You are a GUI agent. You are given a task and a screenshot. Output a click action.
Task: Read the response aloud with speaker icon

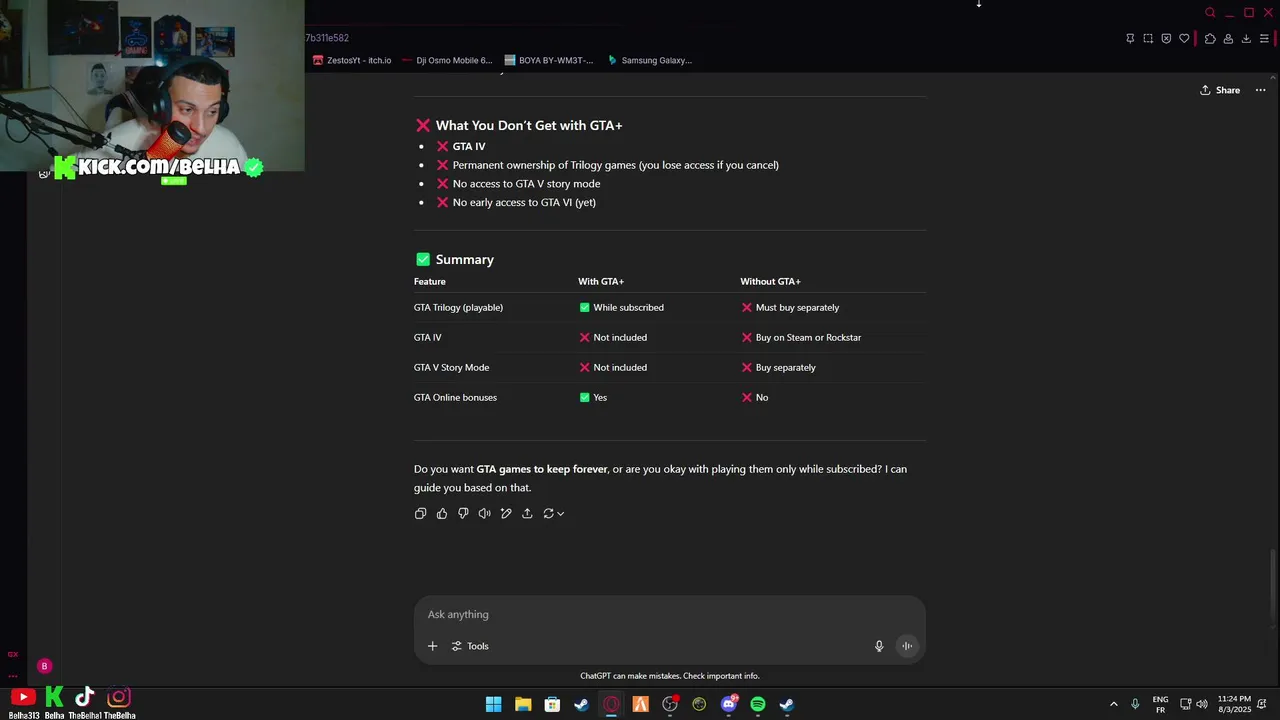484,513
